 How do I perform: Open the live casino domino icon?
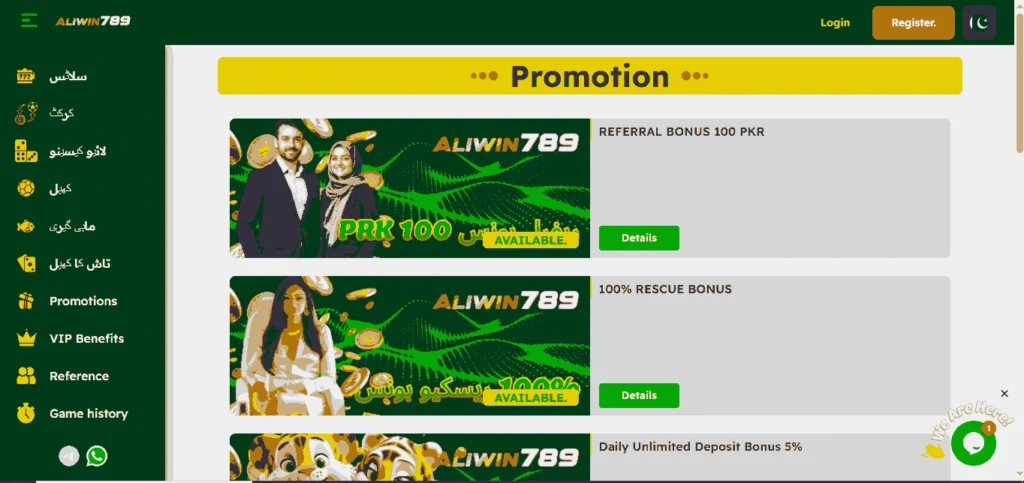pos(25,151)
